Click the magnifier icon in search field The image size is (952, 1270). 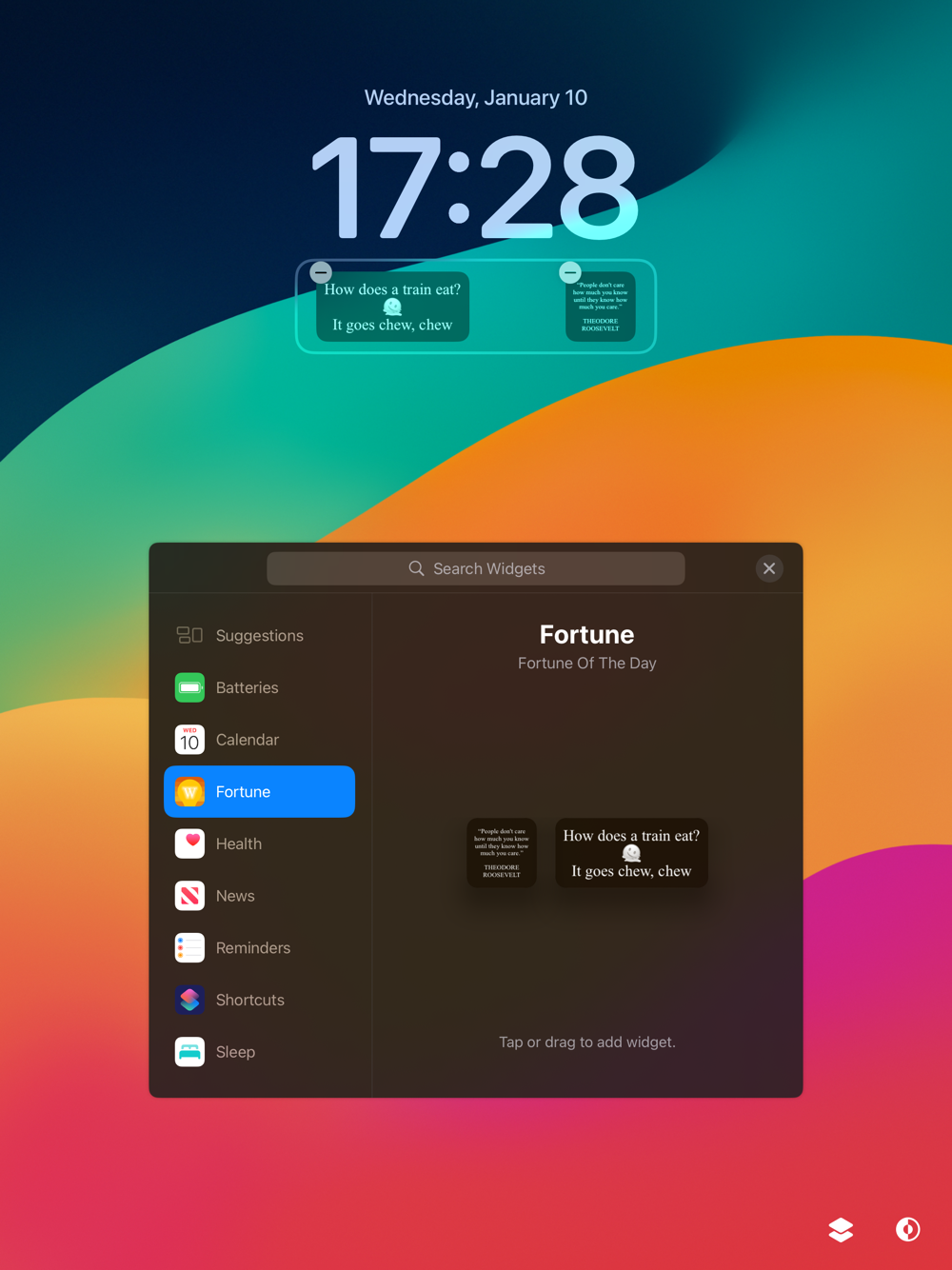[416, 568]
